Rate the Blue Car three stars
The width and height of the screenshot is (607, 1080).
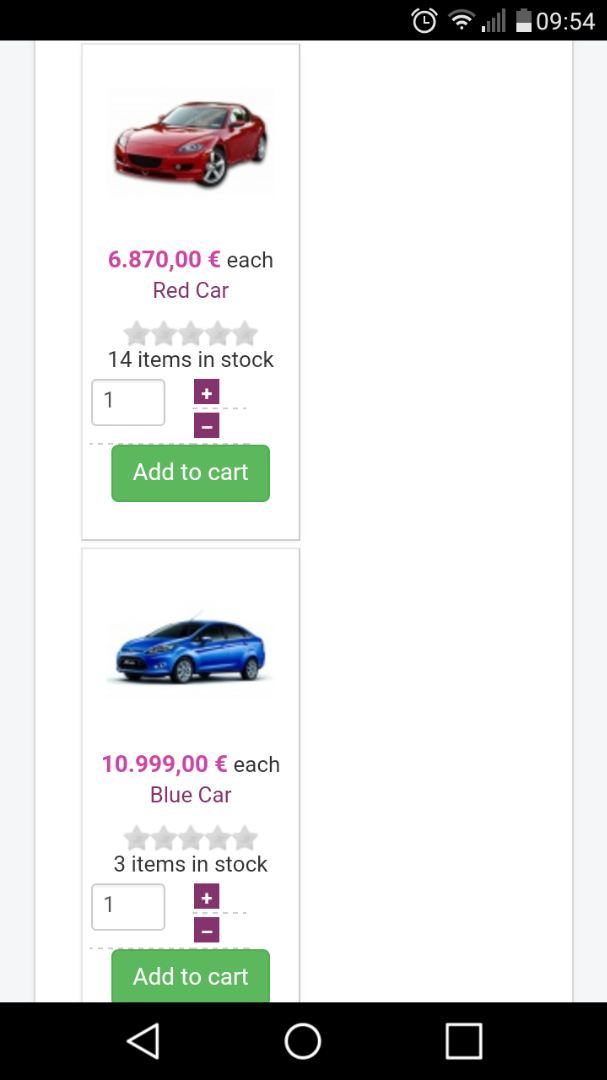coord(191,838)
